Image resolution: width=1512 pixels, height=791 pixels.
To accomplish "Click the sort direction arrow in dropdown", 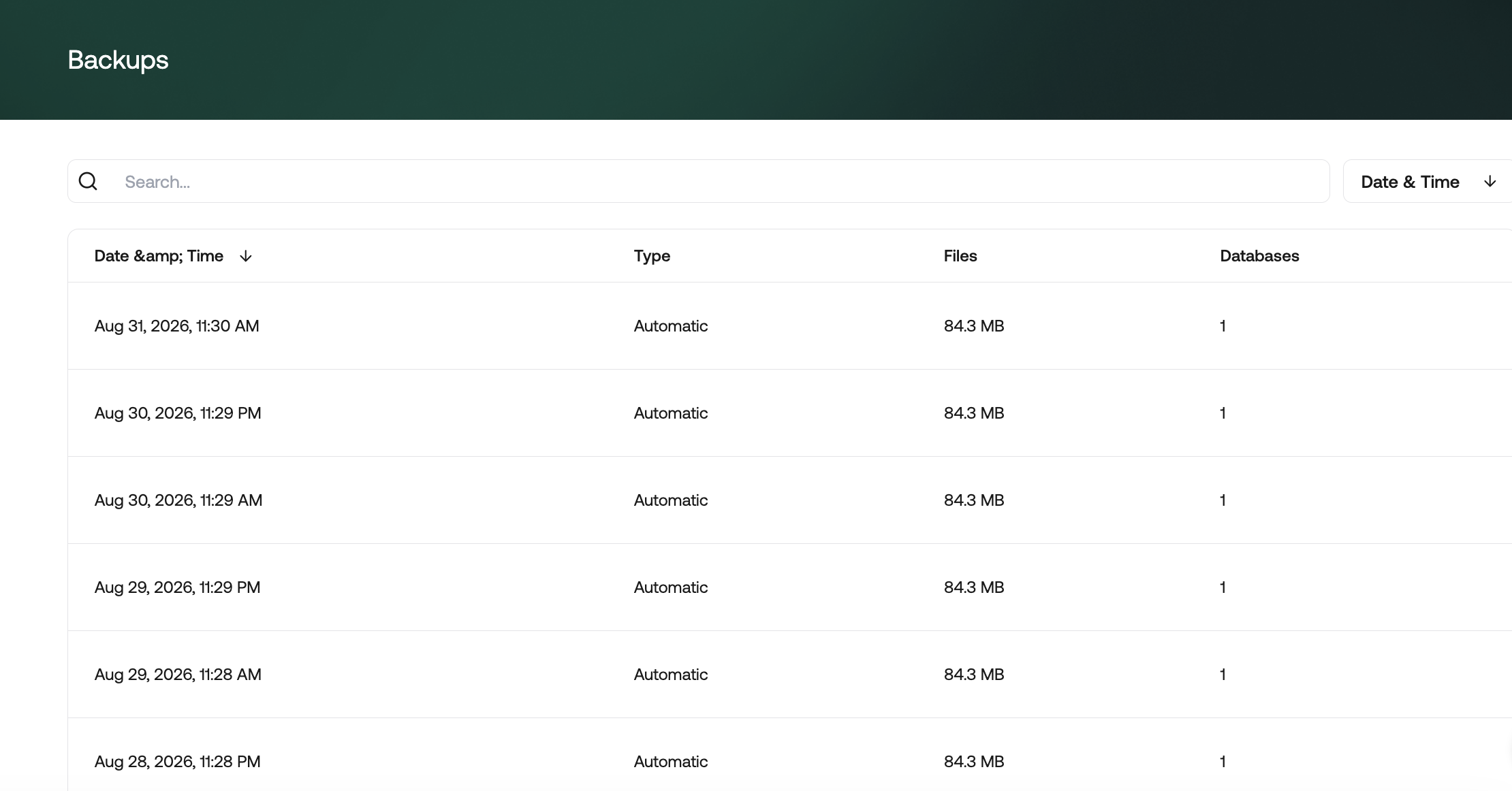I will click(x=1490, y=181).
